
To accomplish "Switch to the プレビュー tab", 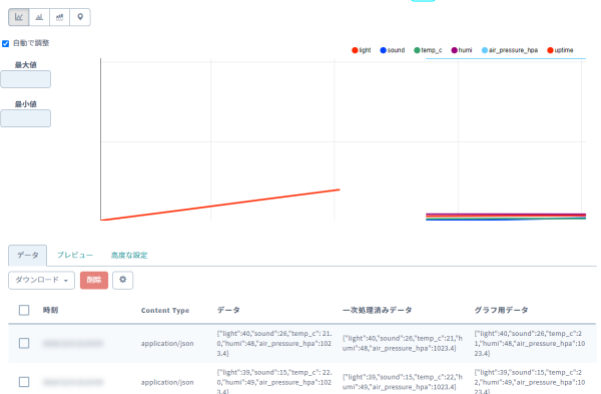I will point(75,255).
